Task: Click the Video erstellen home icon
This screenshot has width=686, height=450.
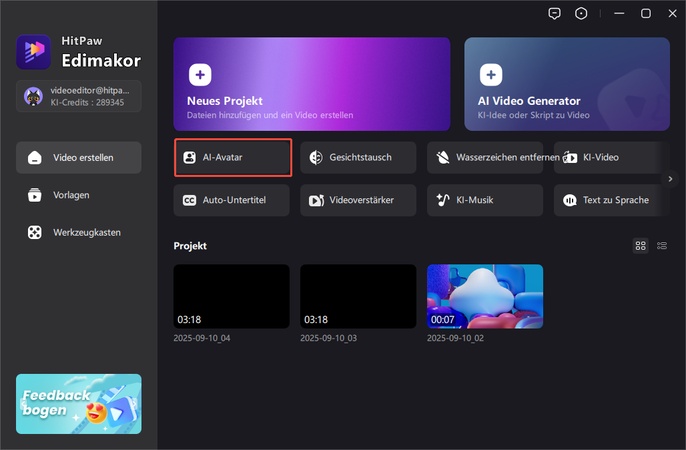Action: [35, 158]
